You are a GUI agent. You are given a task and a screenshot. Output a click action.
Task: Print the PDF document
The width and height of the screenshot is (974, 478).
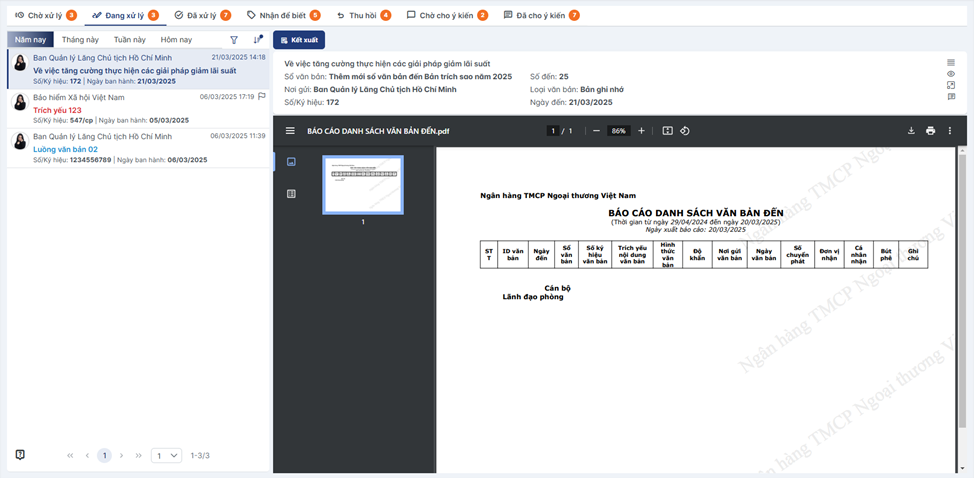coord(930,131)
